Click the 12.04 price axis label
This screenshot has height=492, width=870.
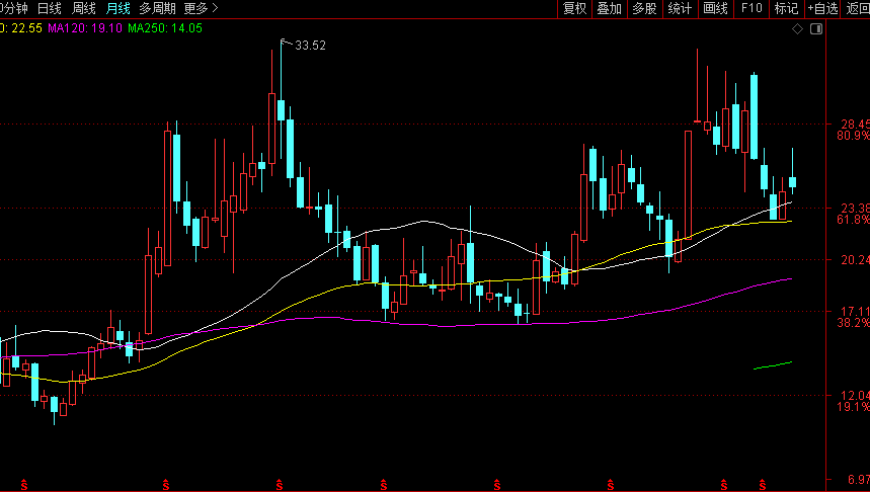(x=855, y=395)
